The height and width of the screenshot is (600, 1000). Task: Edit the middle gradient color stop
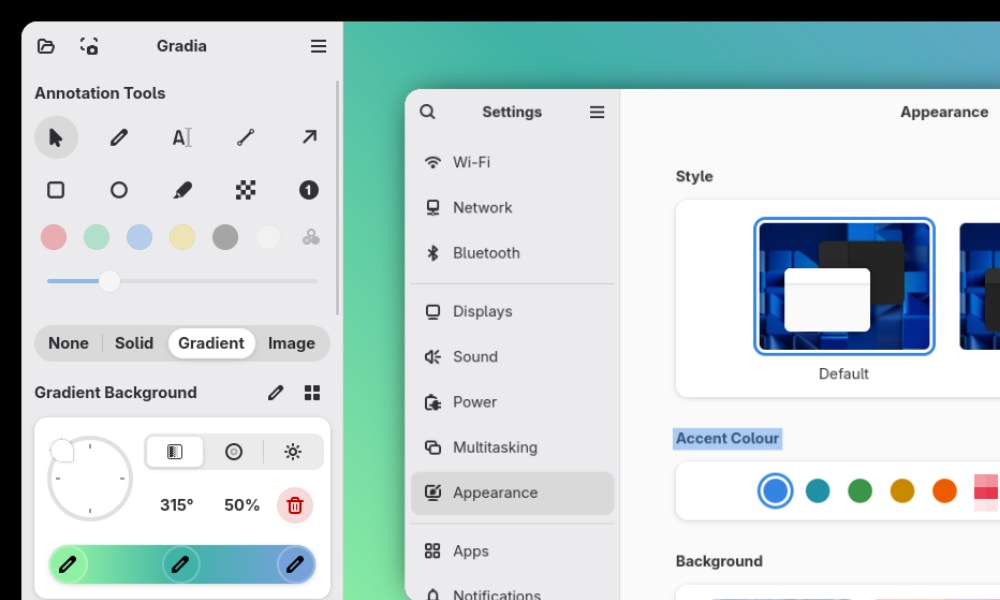tap(181, 564)
